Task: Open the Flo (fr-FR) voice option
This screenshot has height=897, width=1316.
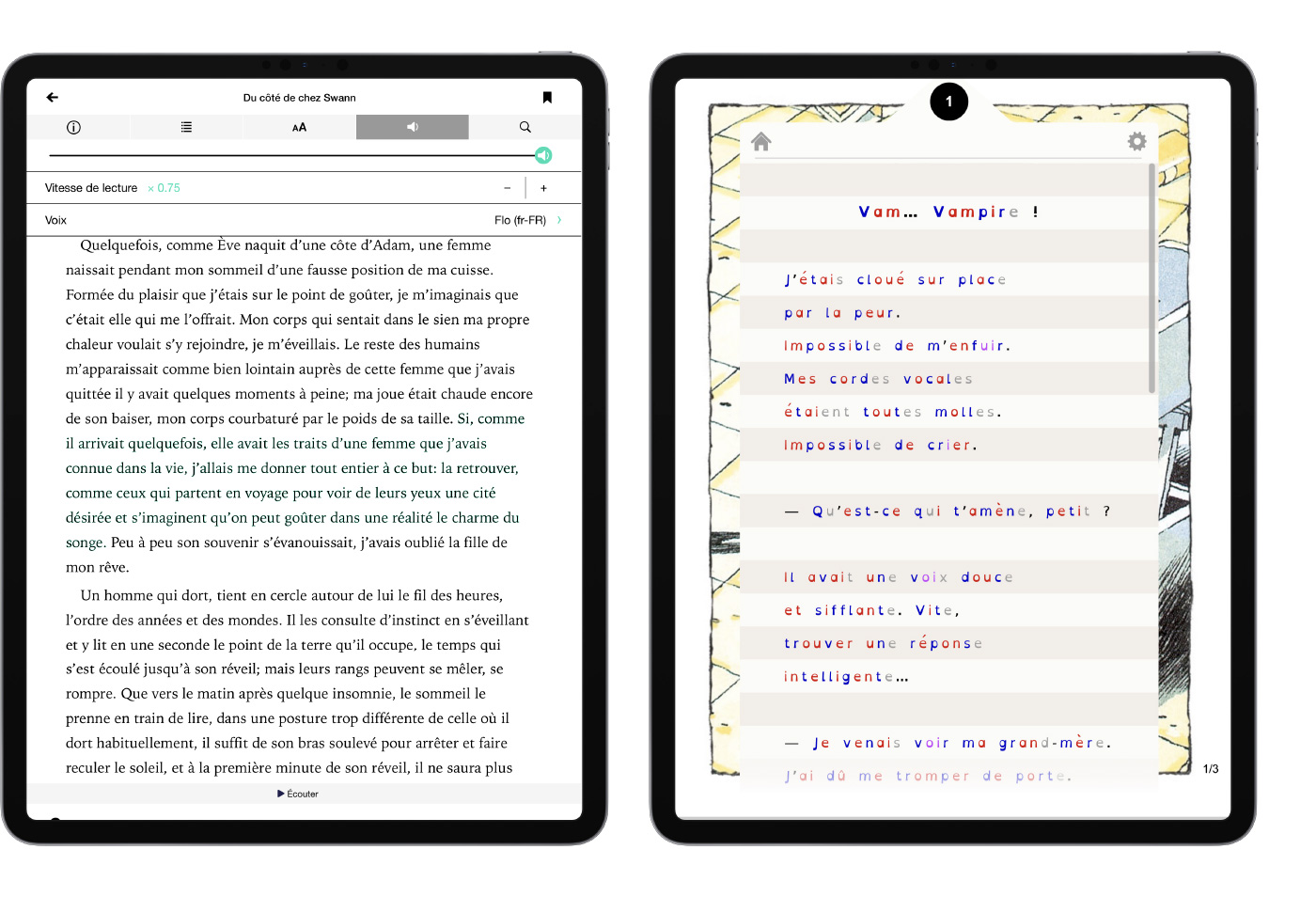Action: [x=520, y=220]
